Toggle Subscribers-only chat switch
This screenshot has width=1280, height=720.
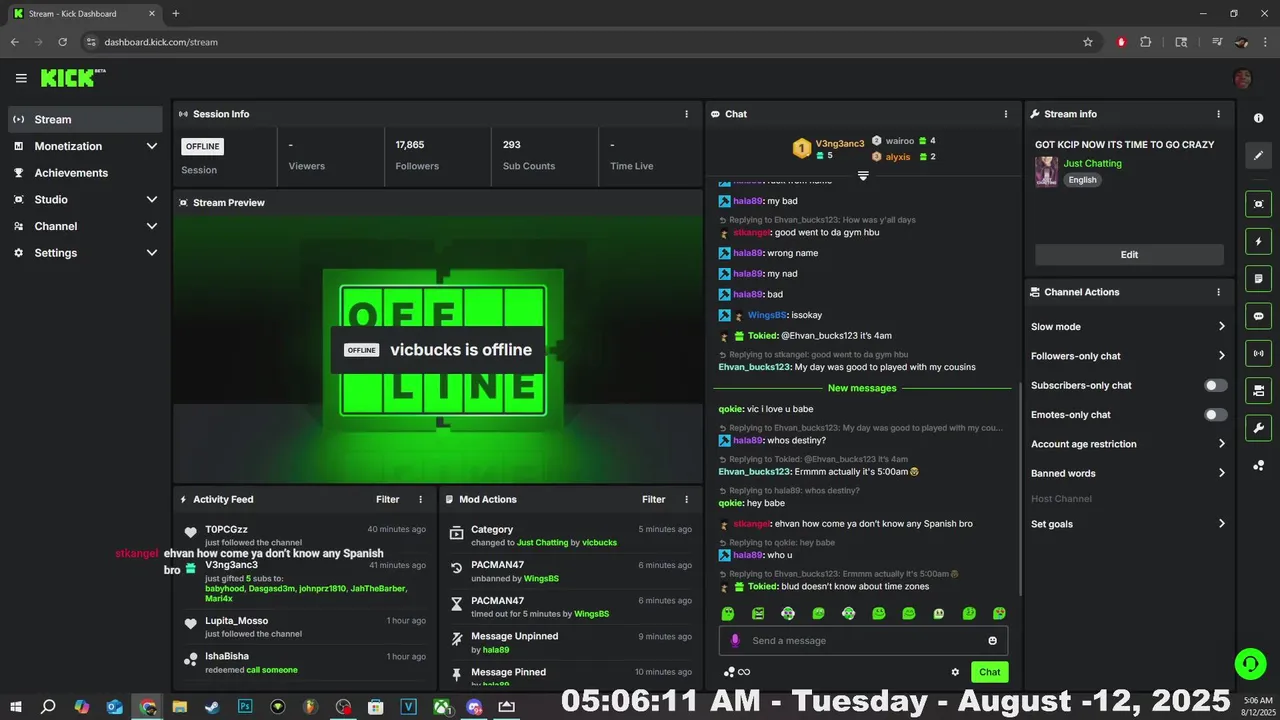1215,385
